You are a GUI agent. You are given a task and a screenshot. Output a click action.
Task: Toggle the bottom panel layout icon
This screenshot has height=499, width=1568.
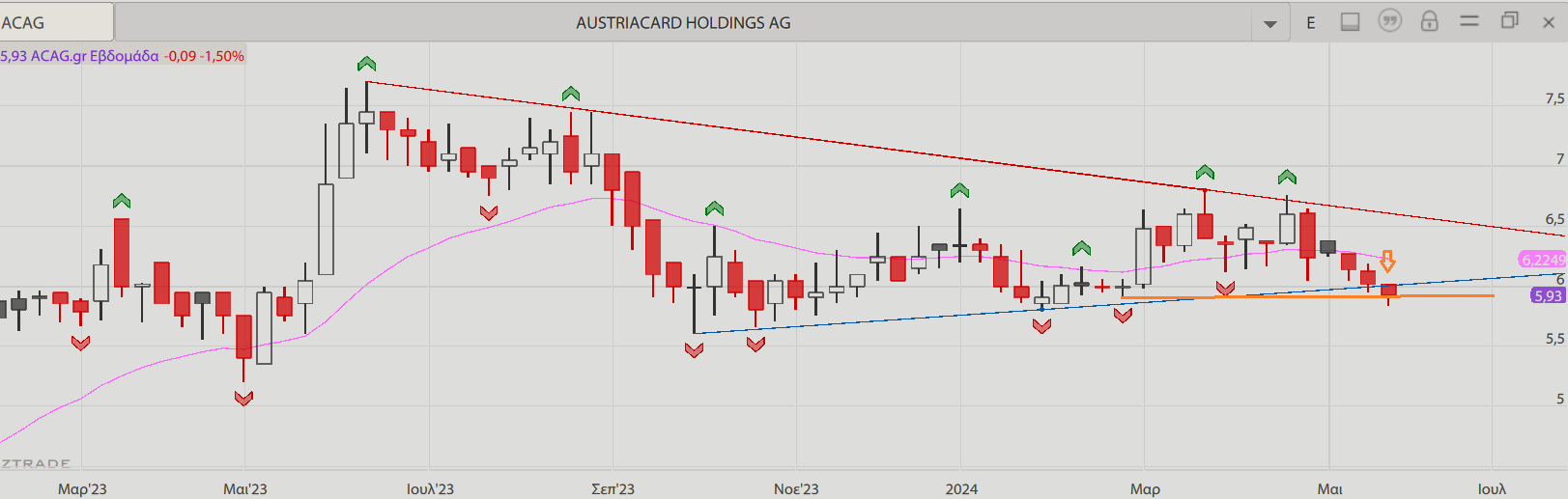(x=1350, y=21)
